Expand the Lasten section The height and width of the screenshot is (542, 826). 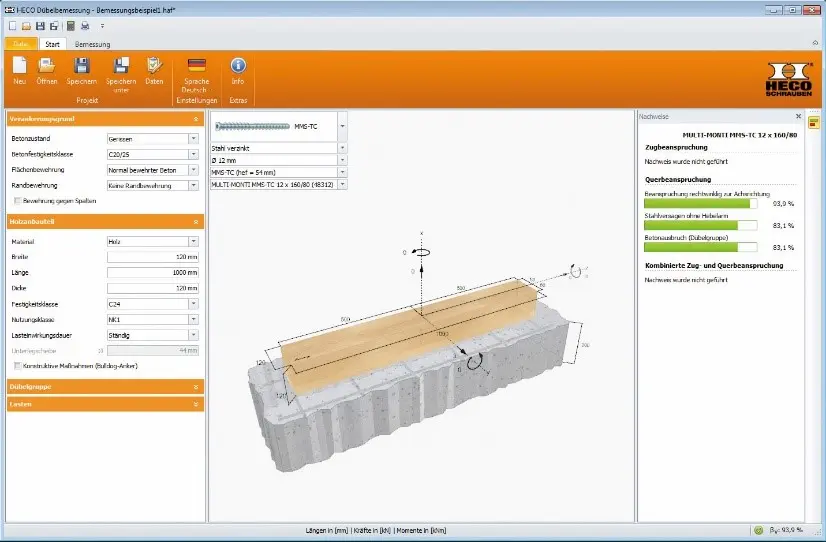196,405
